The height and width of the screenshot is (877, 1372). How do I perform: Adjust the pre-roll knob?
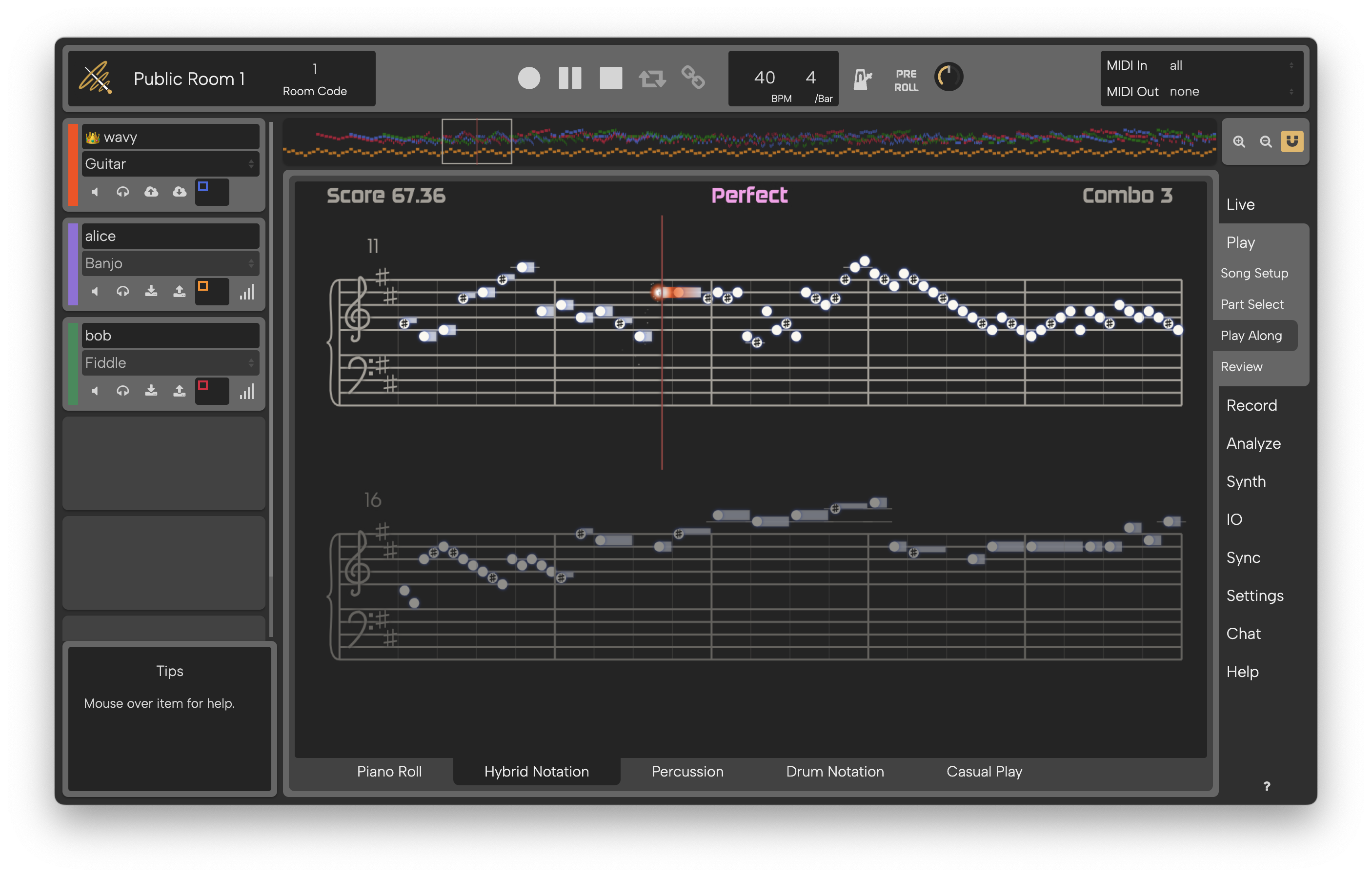(x=948, y=77)
